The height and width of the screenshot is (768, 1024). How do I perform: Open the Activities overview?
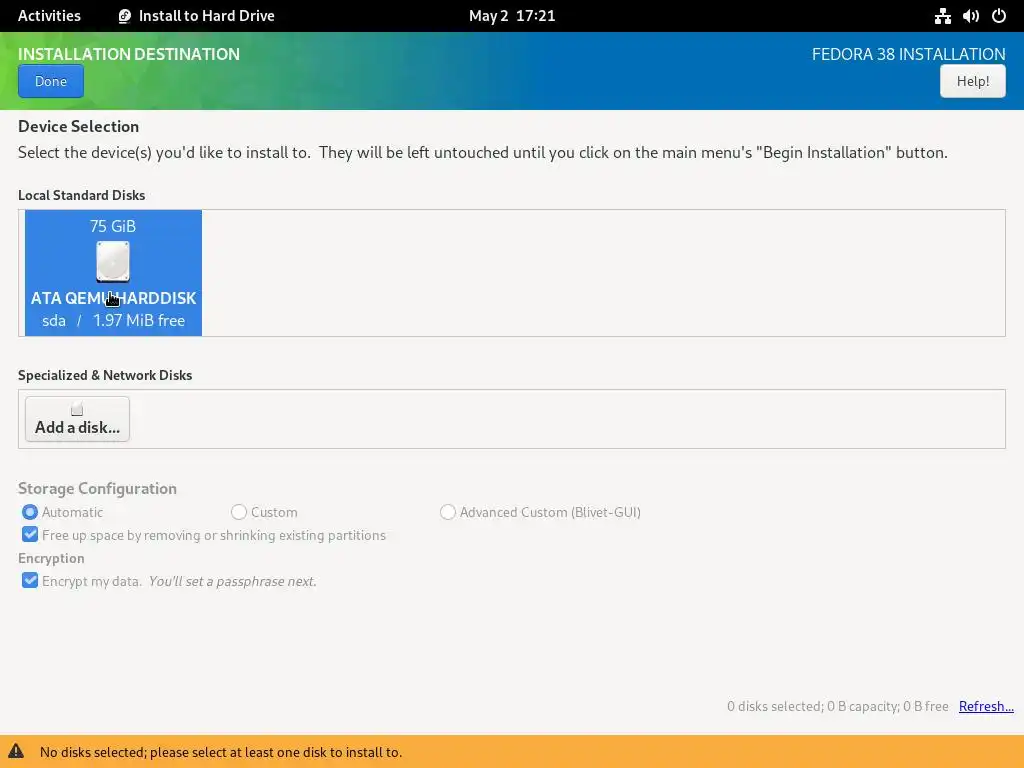(49, 16)
